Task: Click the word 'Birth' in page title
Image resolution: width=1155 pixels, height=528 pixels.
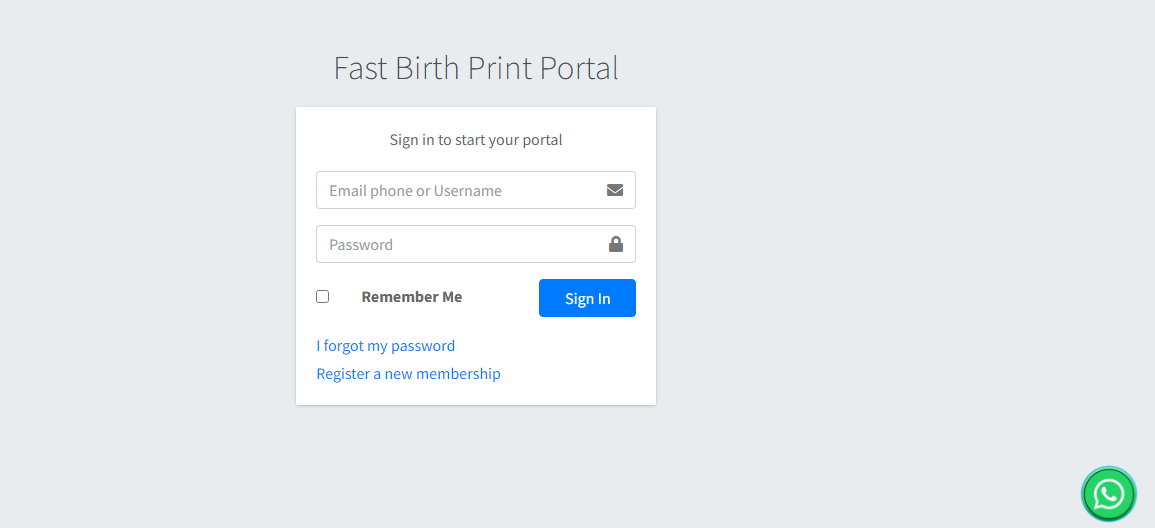Action: click(x=427, y=68)
